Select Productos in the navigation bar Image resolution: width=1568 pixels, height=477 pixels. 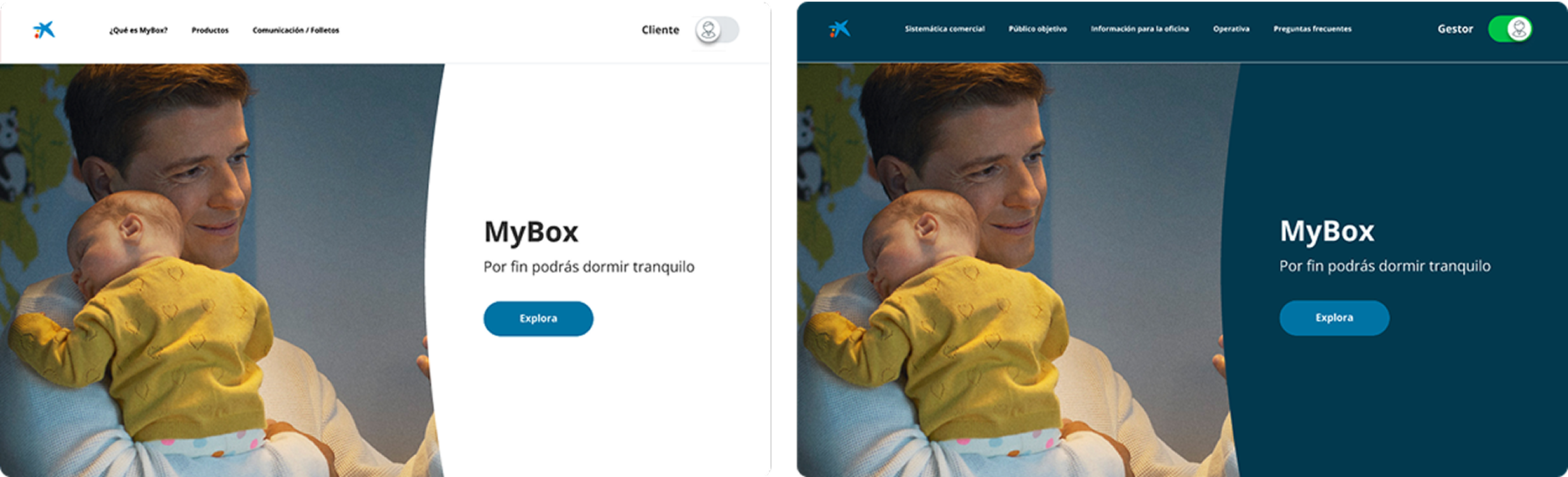[210, 30]
